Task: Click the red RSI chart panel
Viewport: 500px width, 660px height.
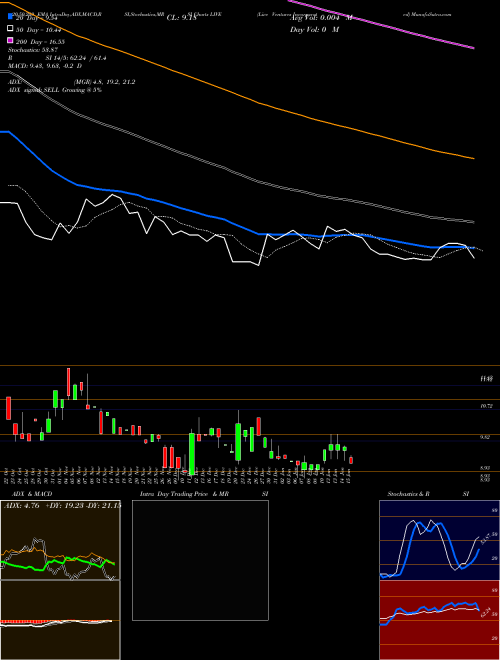Action: coord(439,620)
